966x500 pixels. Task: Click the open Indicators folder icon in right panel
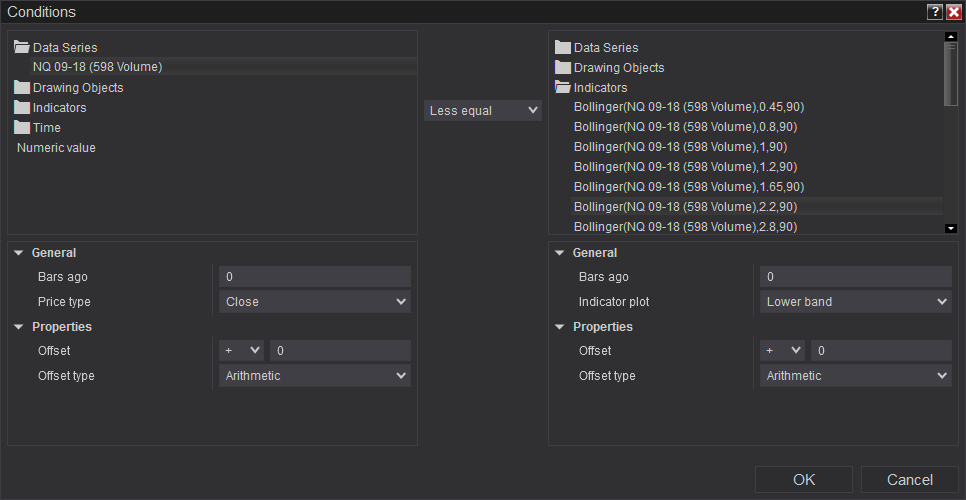coord(563,87)
